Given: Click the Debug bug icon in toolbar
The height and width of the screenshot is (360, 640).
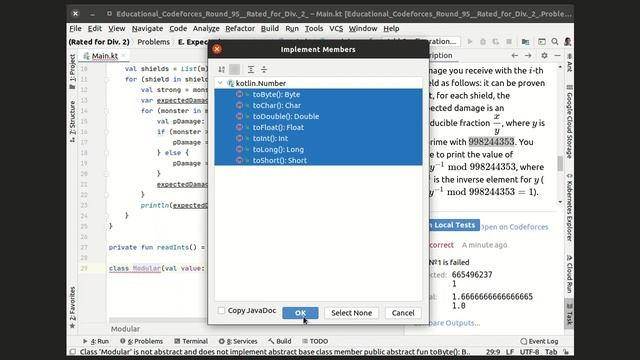Looking at the screenshot, I should (x=483, y=42).
